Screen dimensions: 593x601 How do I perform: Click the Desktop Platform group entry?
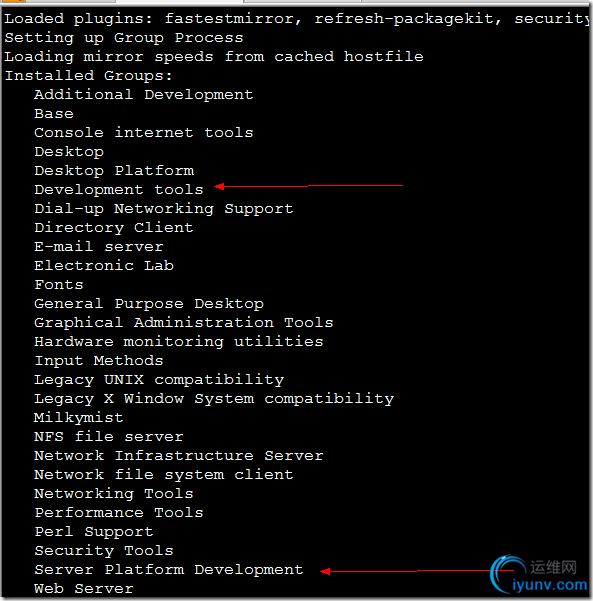click(x=114, y=171)
